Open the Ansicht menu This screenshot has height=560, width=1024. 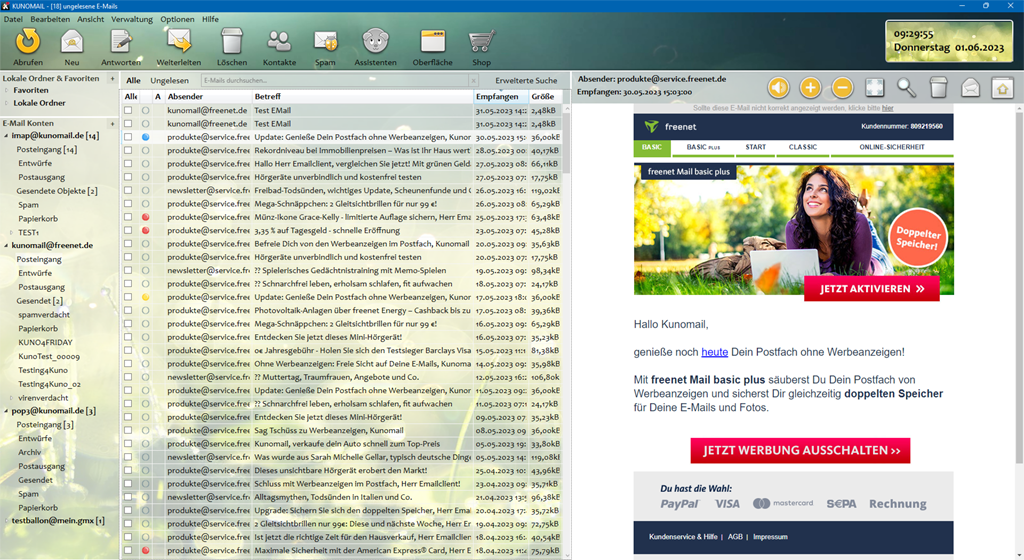[90, 19]
